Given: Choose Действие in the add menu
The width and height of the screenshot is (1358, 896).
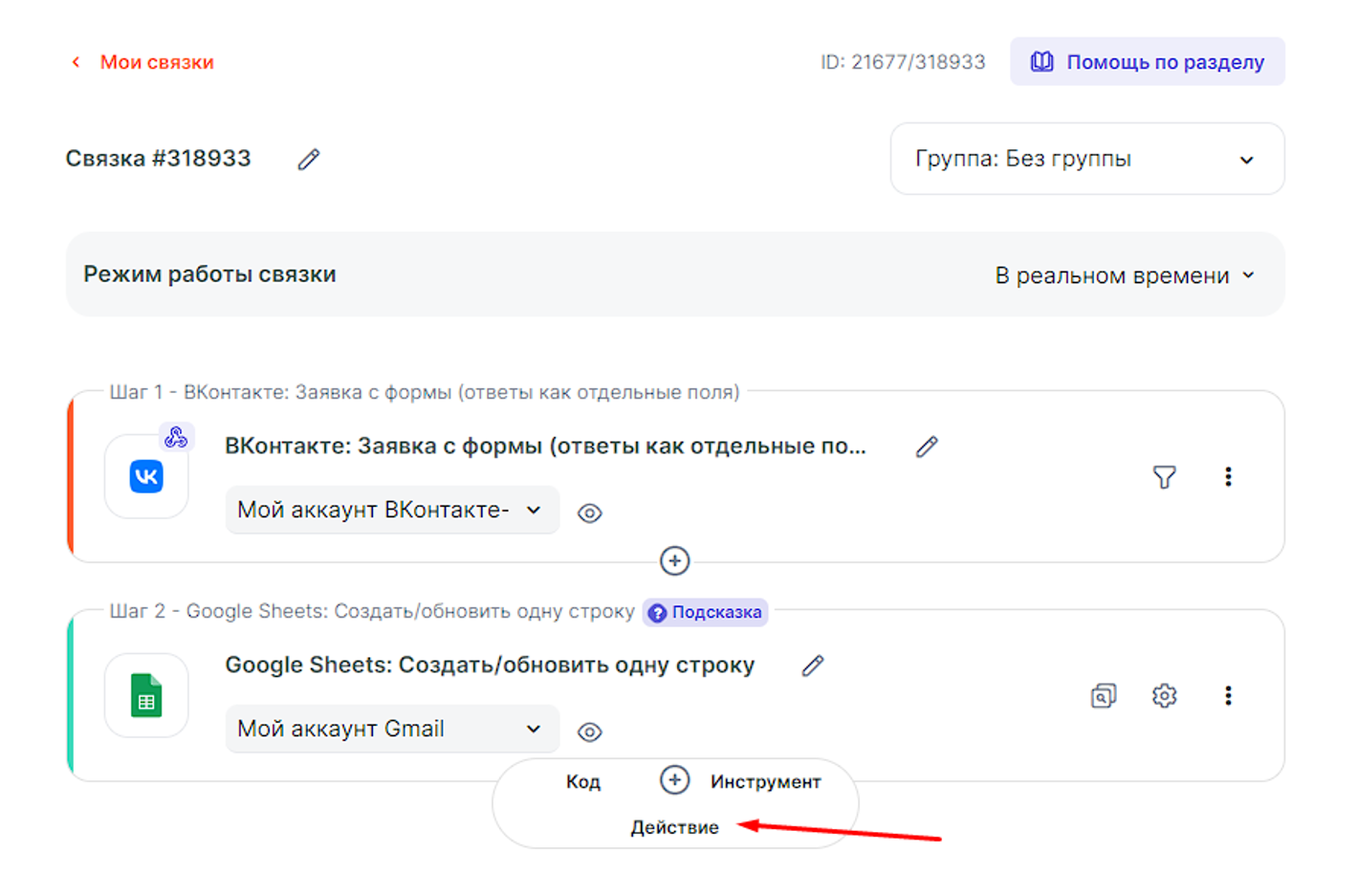Looking at the screenshot, I should (674, 828).
